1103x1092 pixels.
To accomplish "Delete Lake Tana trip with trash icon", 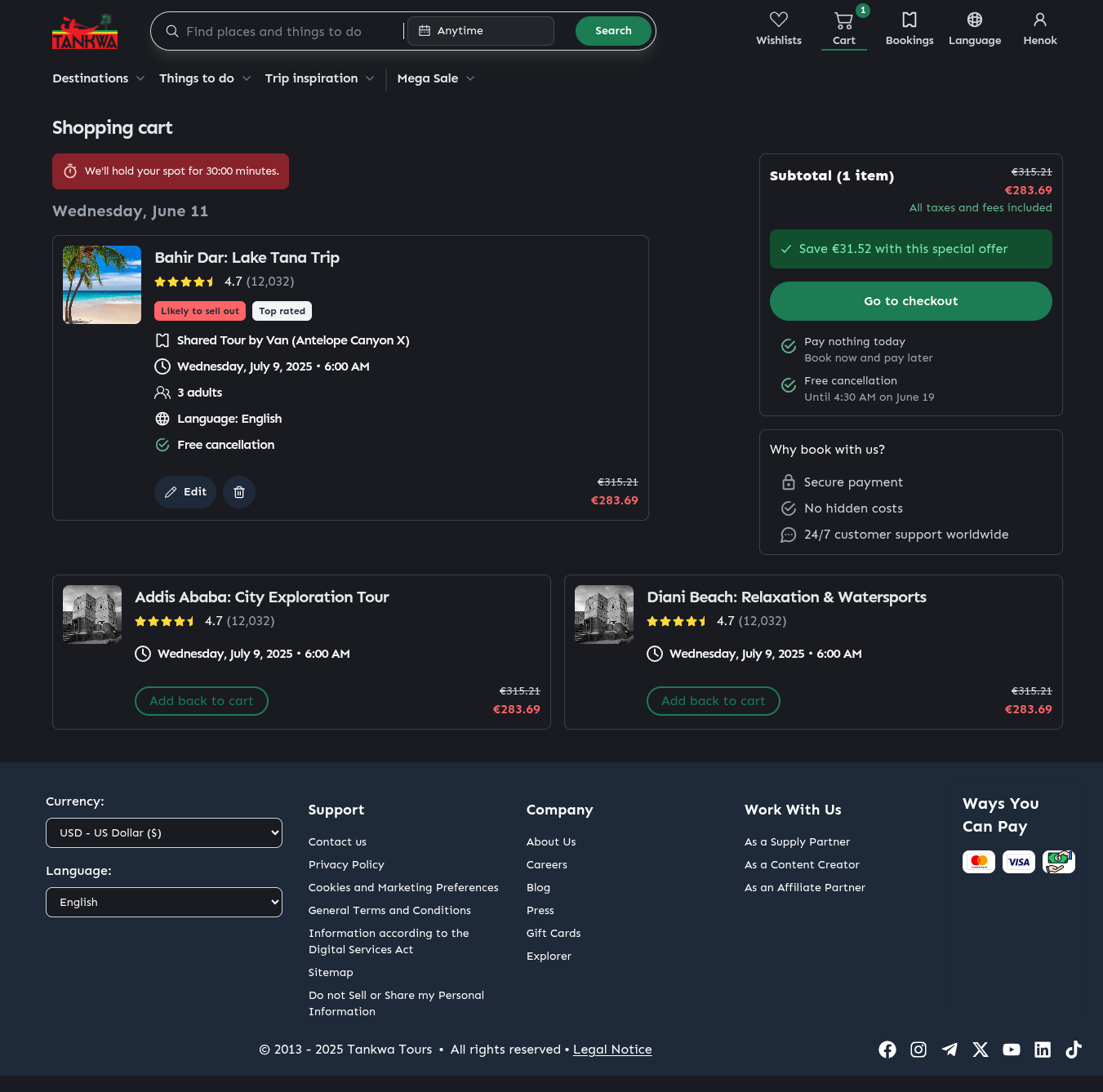I will coord(239,492).
